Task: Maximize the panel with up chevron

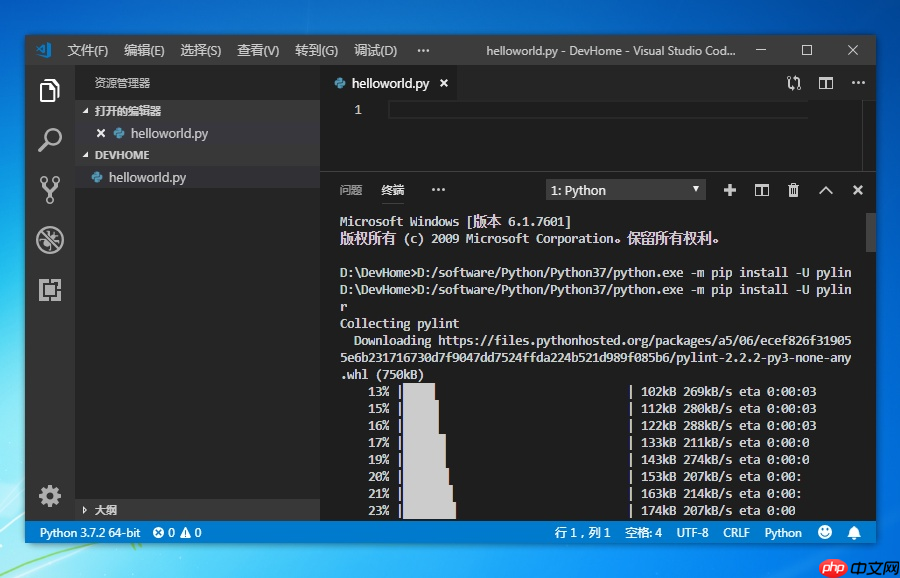Action: 825,190
